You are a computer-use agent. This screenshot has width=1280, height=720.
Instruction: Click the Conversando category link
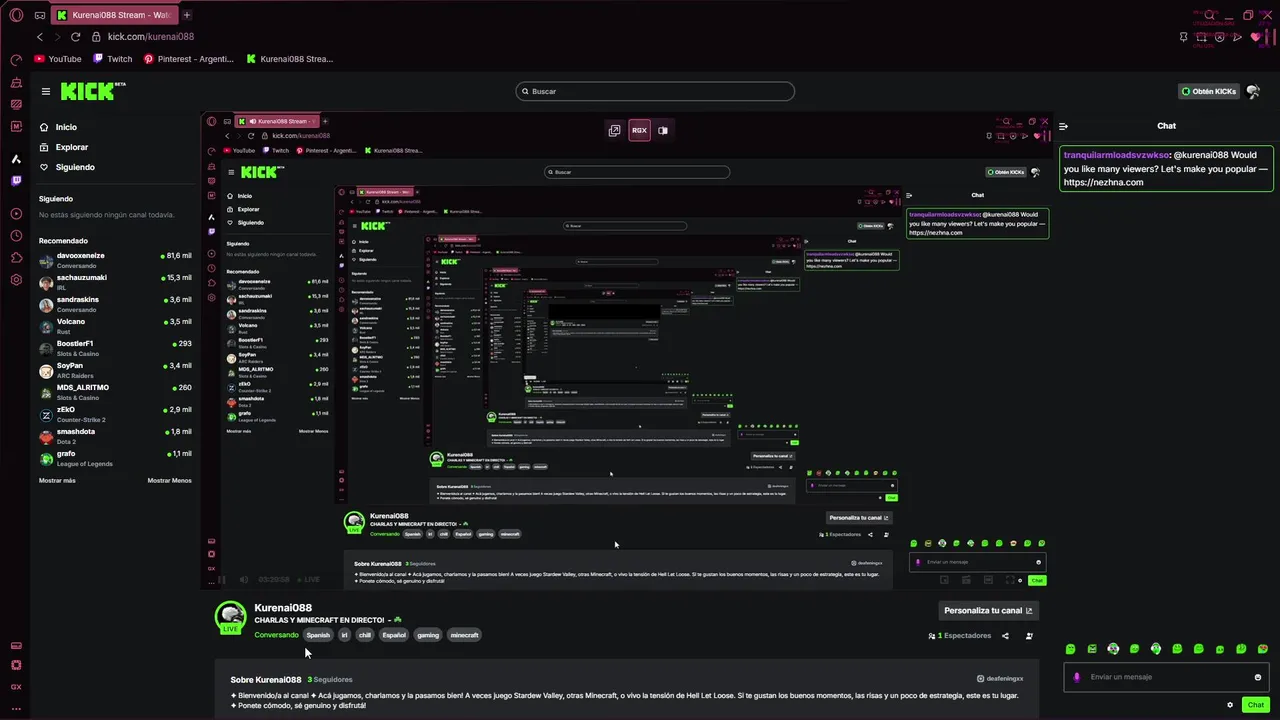(x=276, y=635)
